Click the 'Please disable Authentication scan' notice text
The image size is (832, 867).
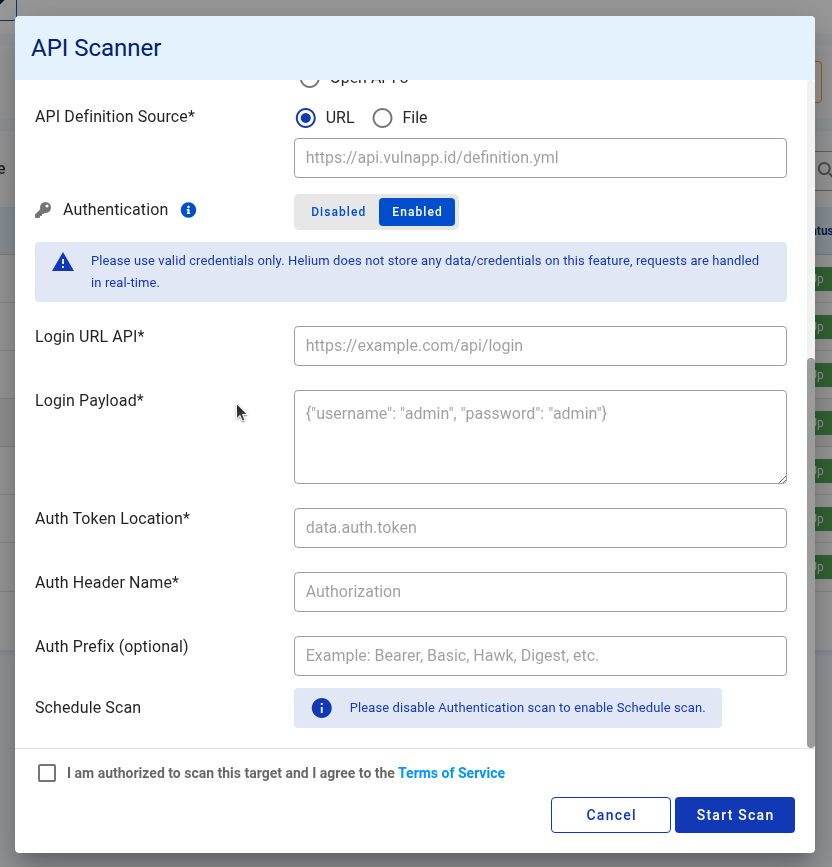click(x=527, y=708)
